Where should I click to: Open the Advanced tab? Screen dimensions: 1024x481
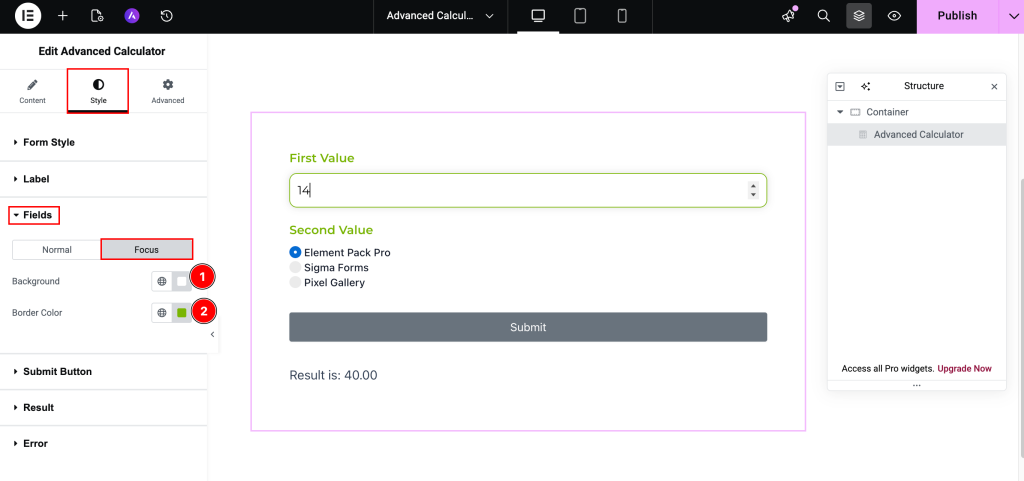[x=168, y=91]
